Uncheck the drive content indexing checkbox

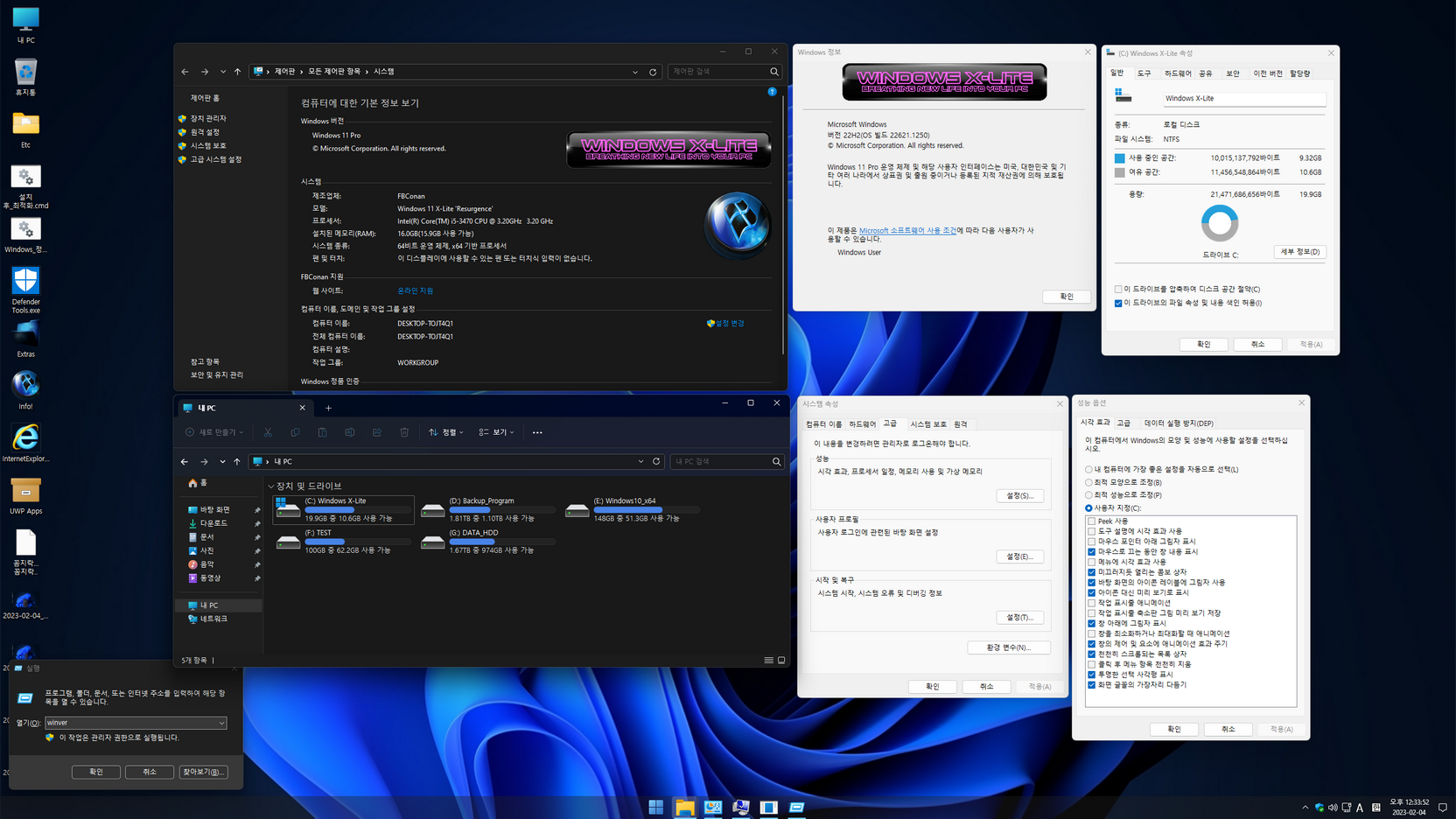pos(1118,303)
